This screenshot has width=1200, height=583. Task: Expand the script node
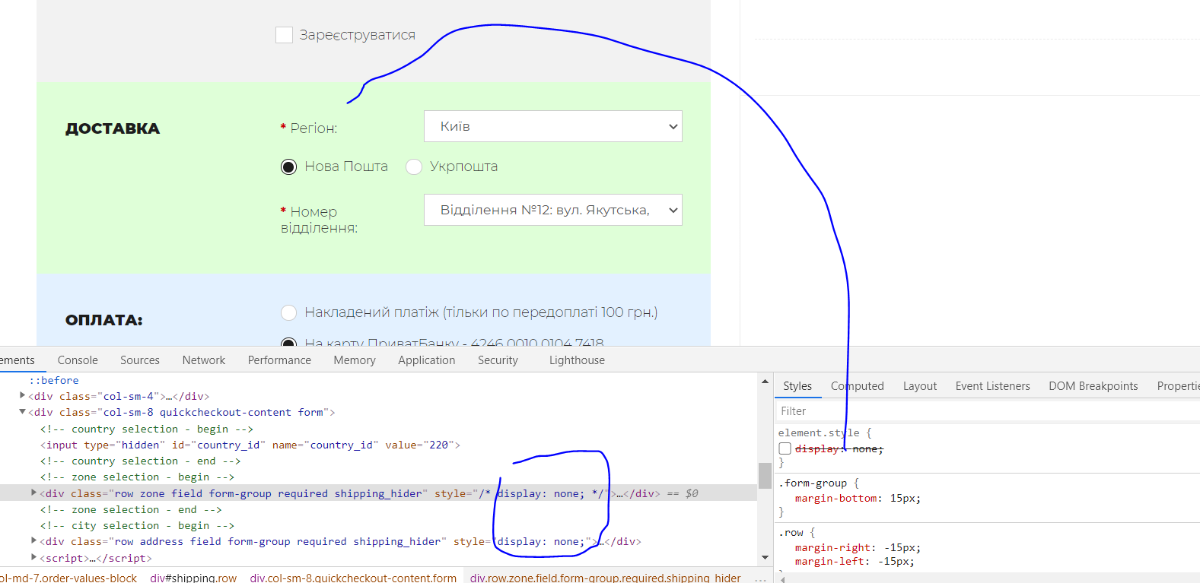pyautogui.click(x=34, y=558)
